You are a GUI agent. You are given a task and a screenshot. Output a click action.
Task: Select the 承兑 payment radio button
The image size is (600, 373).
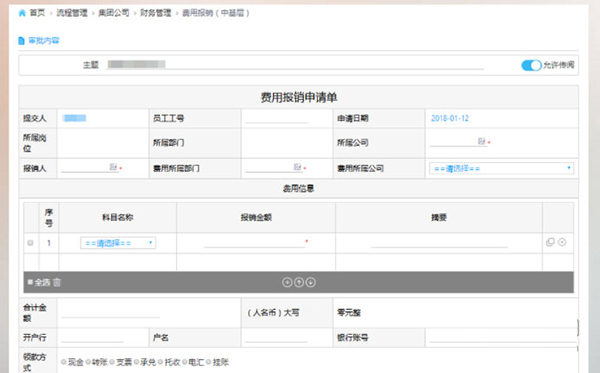click(x=136, y=362)
